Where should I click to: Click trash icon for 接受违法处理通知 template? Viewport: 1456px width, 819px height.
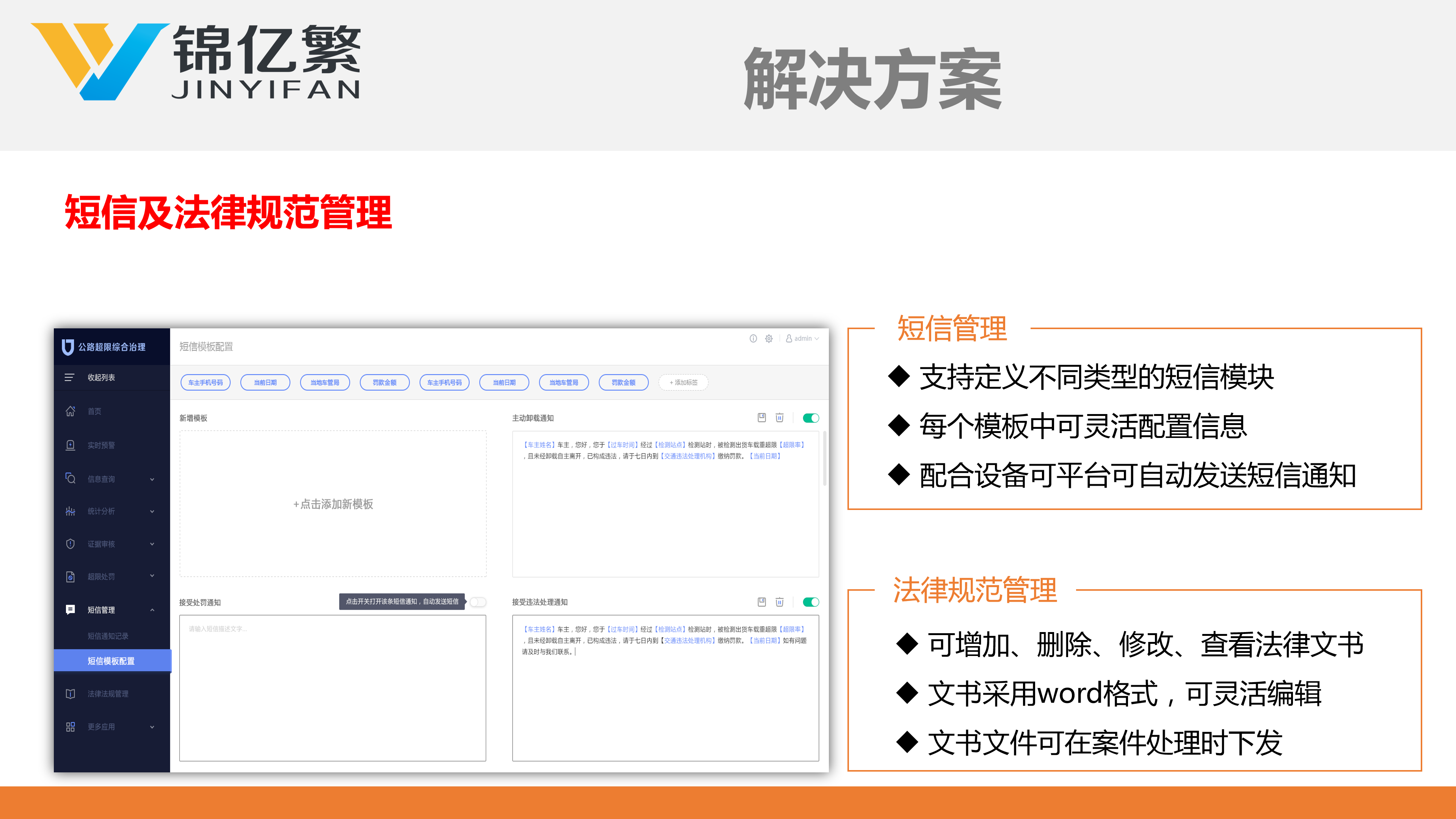click(780, 602)
